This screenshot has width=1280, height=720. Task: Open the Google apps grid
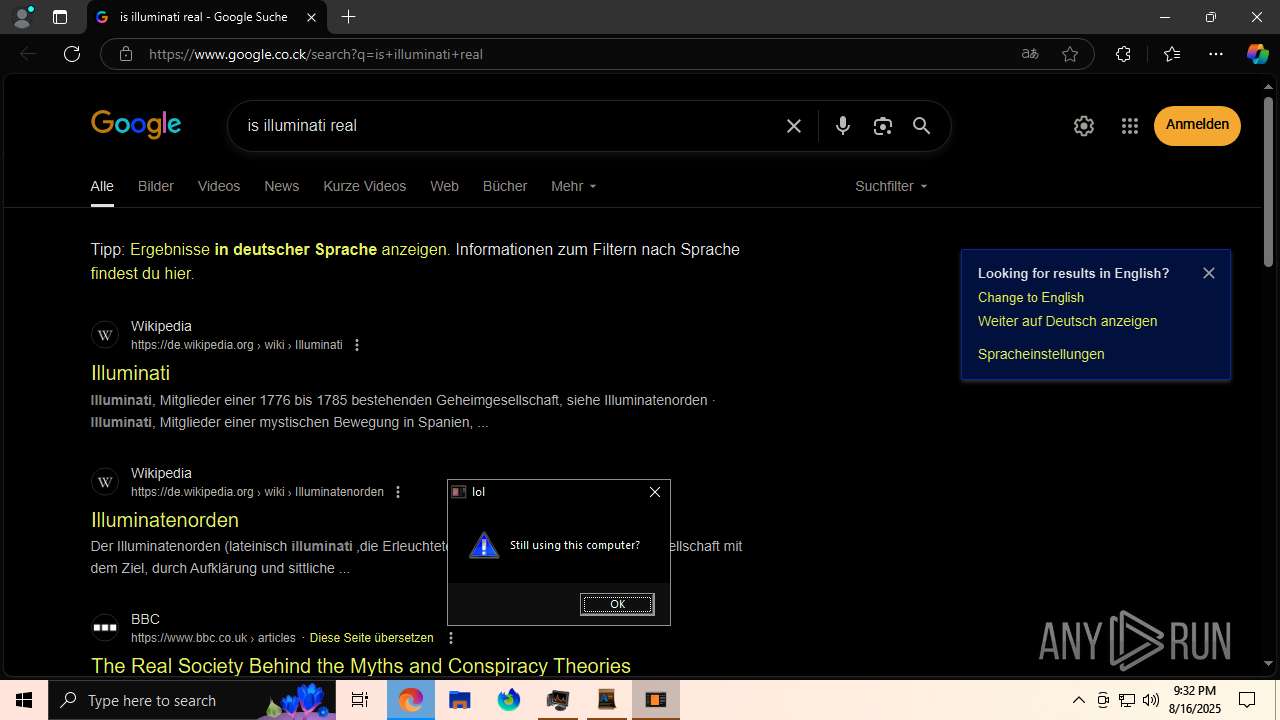point(1130,126)
